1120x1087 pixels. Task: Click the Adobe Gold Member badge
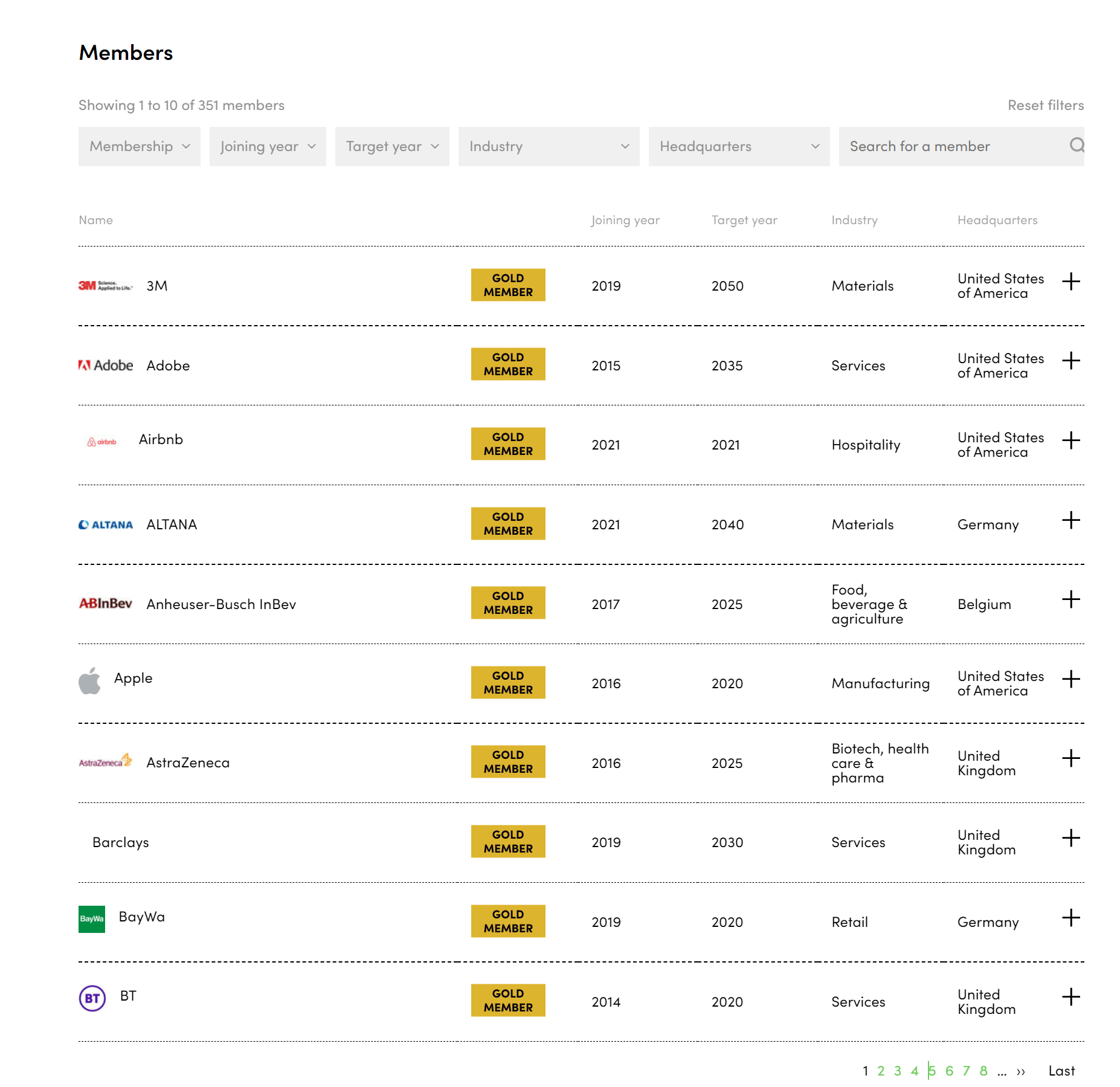(x=508, y=364)
